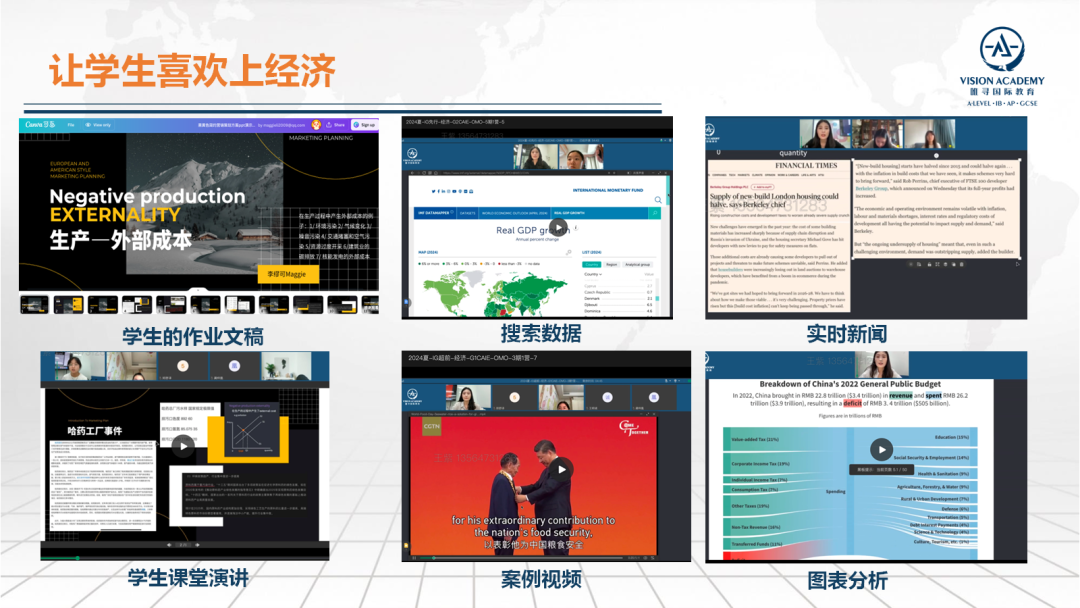Select the first slide thumbnail in Canva filmstrip
This screenshot has height=608, width=1080.
coord(34,304)
